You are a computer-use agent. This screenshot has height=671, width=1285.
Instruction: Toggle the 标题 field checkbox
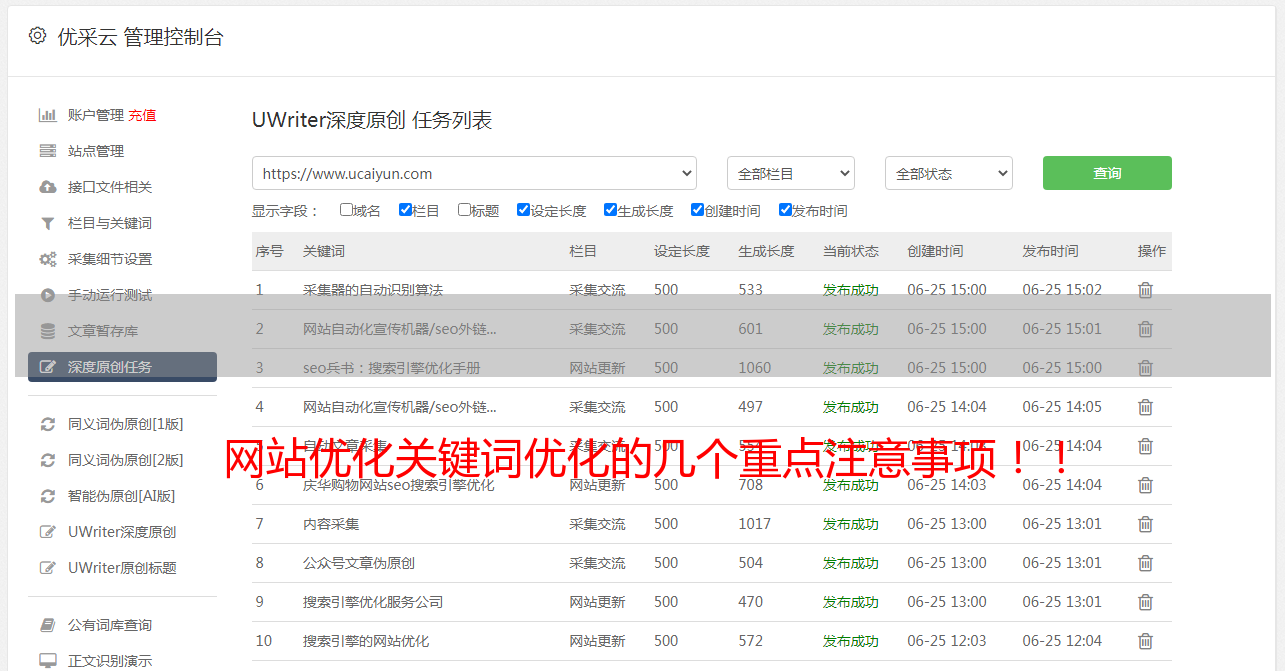[x=464, y=210]
